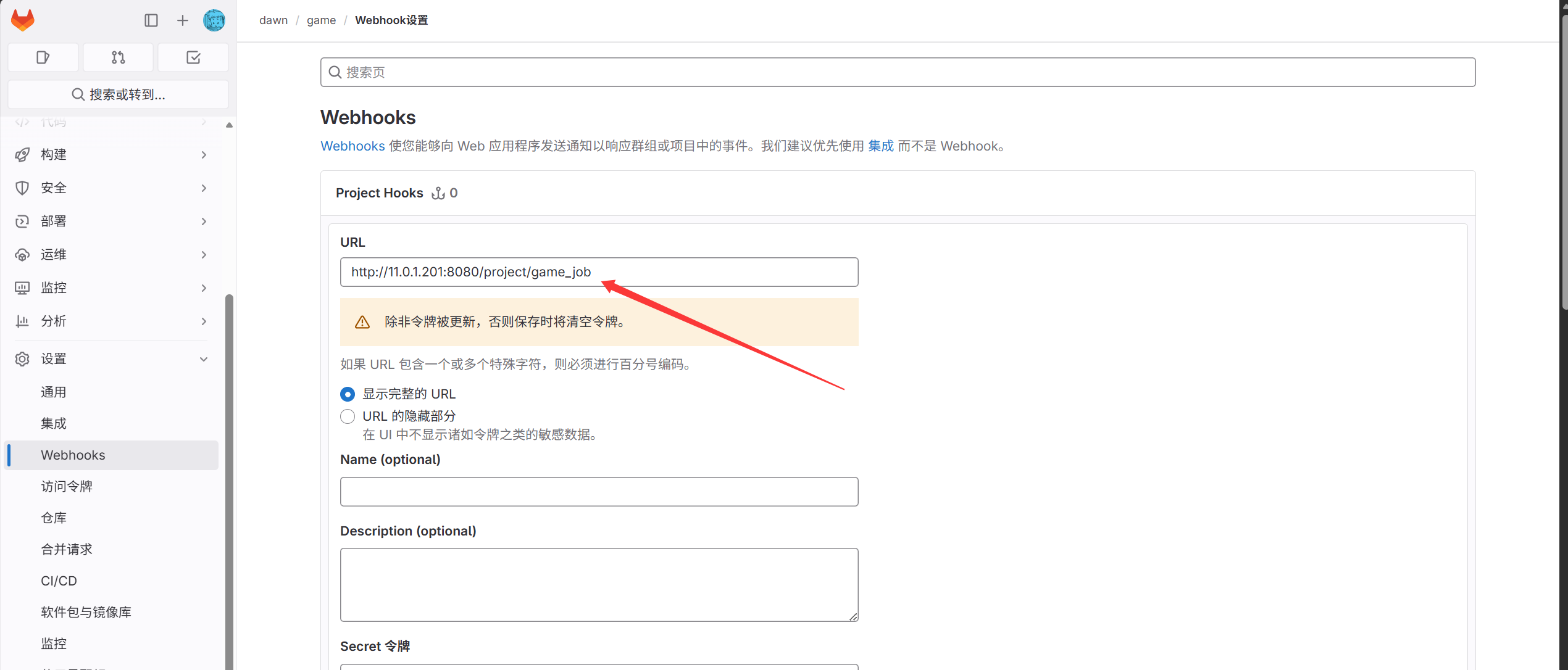
Task: Expand the 部署 section chevron
Action: coord(204,221)
